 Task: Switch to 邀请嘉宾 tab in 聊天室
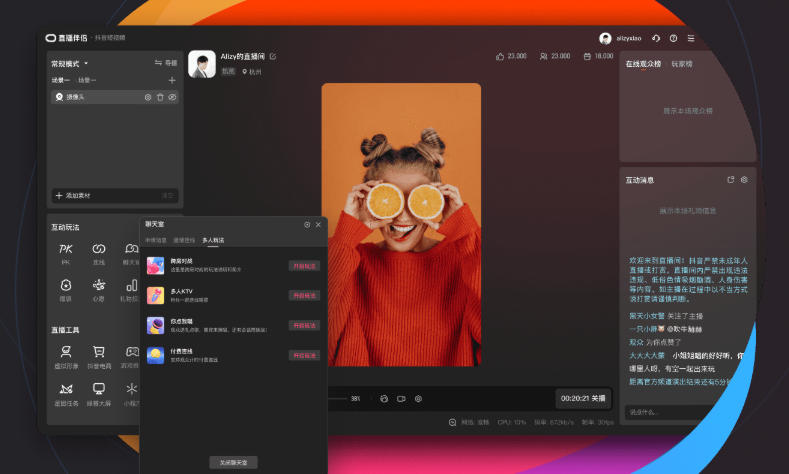click(184, 241)
